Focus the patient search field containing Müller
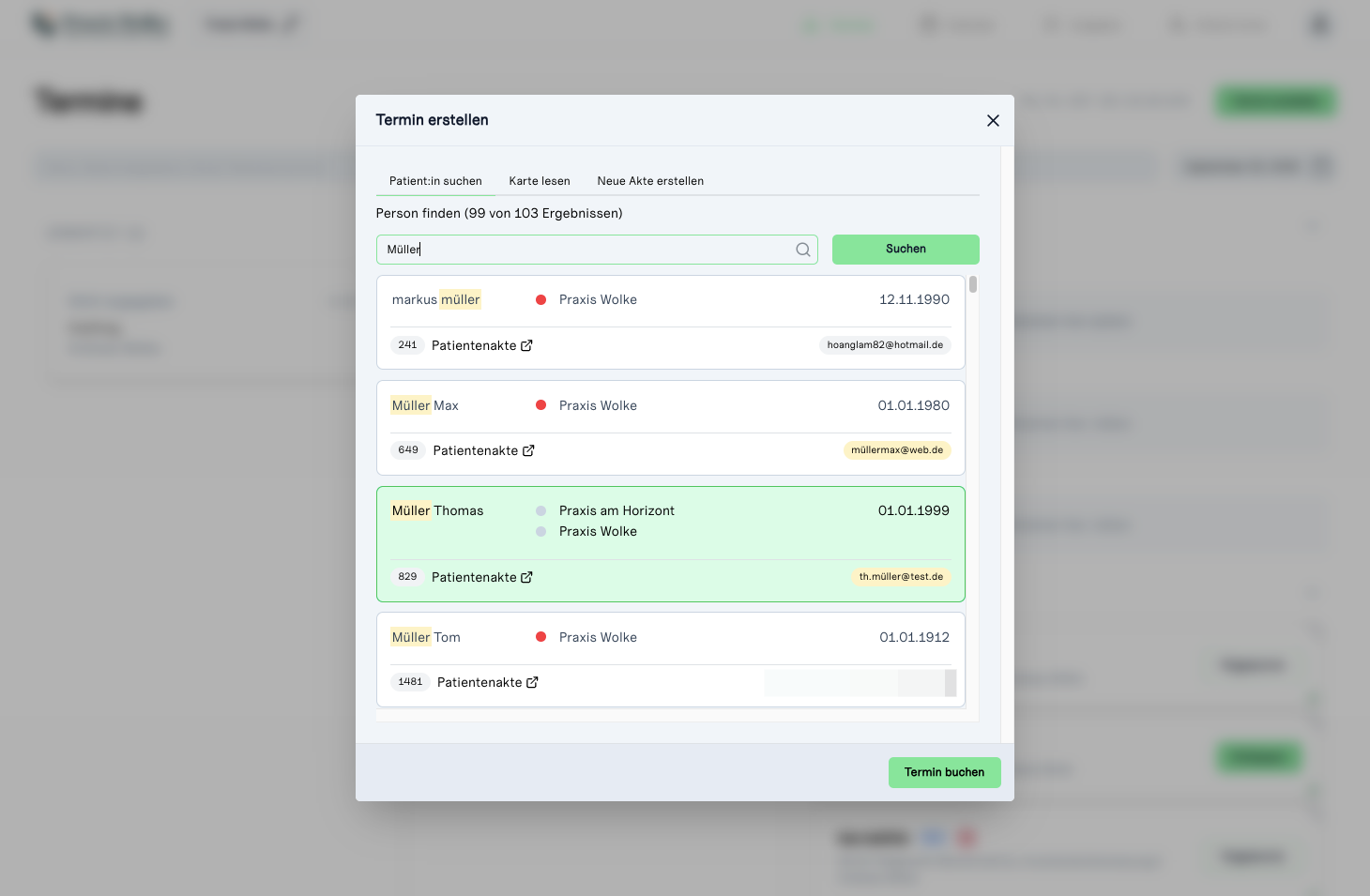Screen dimensions: 1370x896 tap(597, 250)
